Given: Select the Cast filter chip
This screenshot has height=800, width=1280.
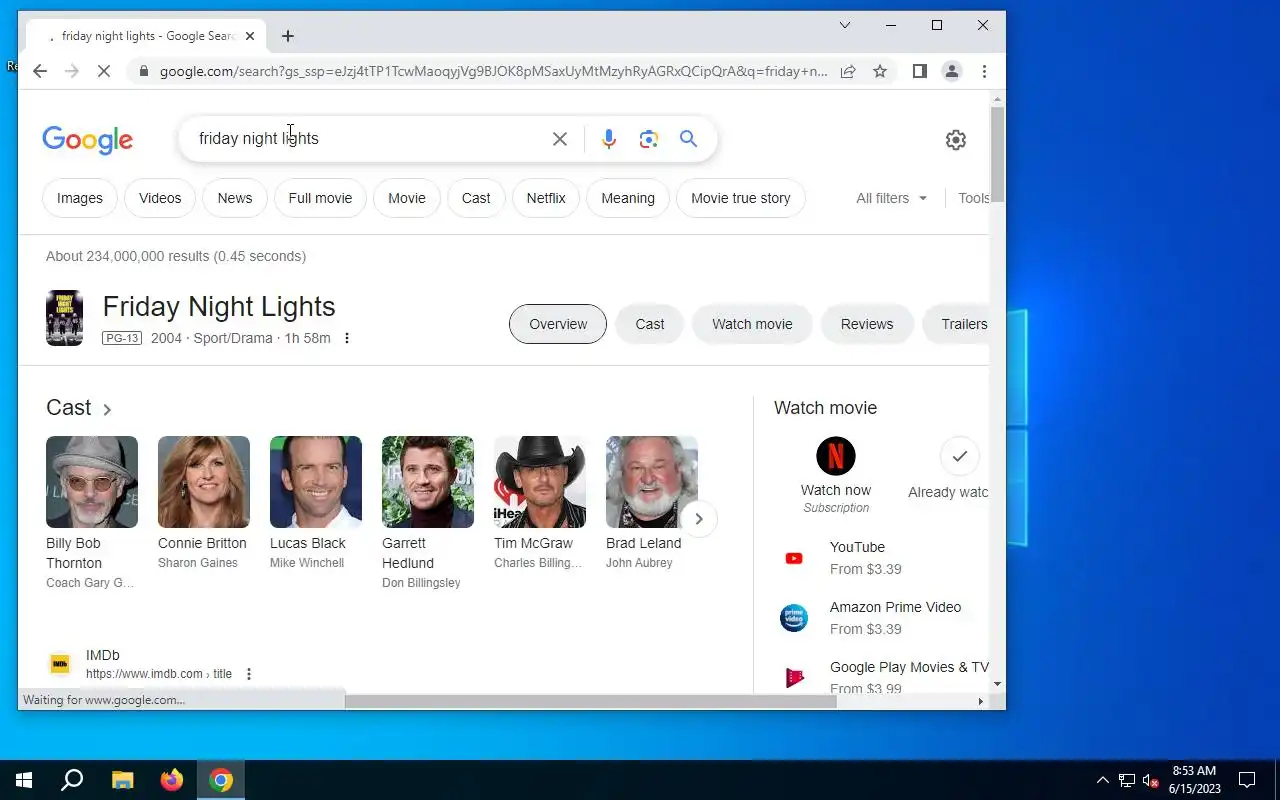Looking at the screenshot, I should coord(476,198).
